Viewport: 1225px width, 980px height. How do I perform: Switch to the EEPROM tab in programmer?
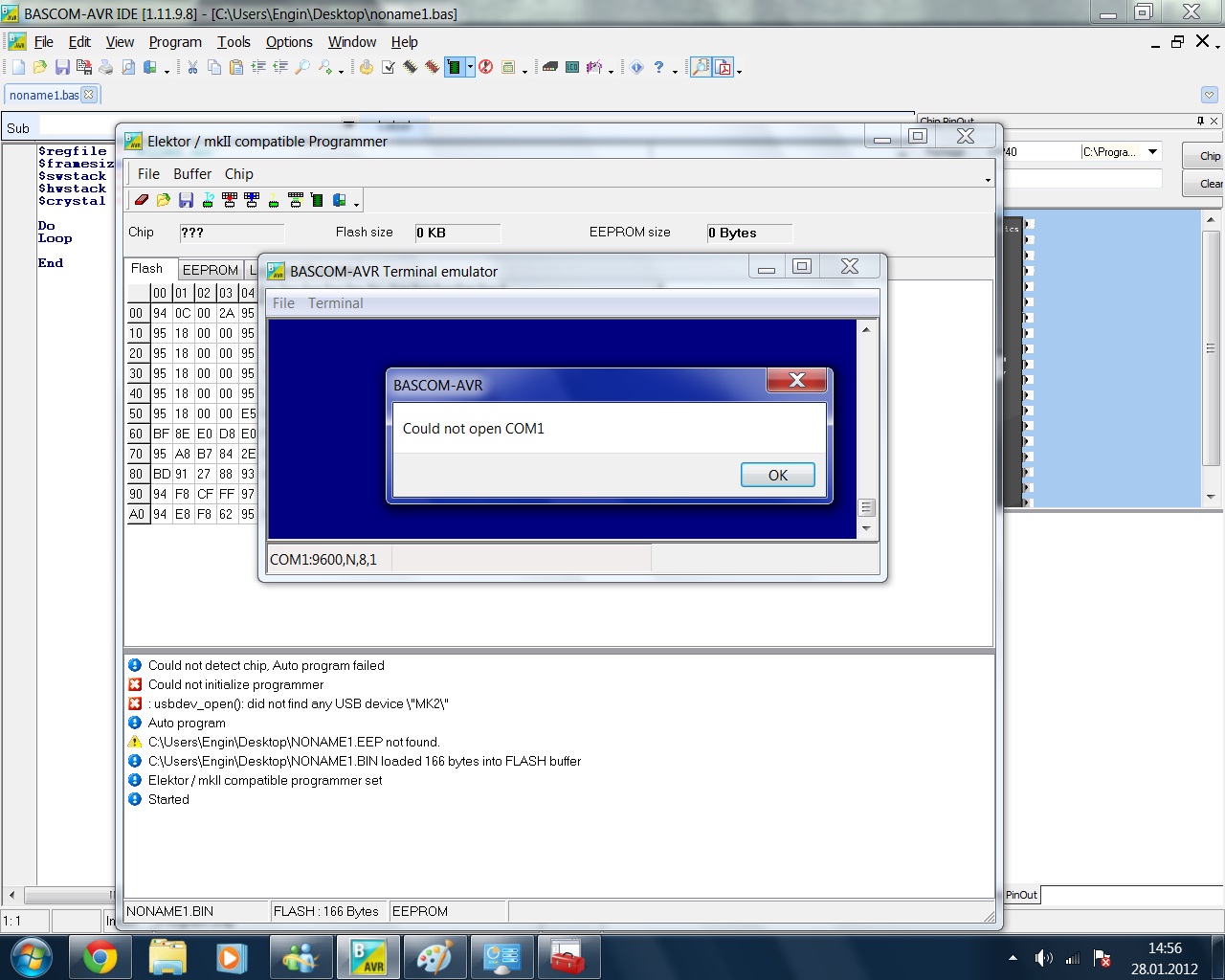(x=211, y=270)
